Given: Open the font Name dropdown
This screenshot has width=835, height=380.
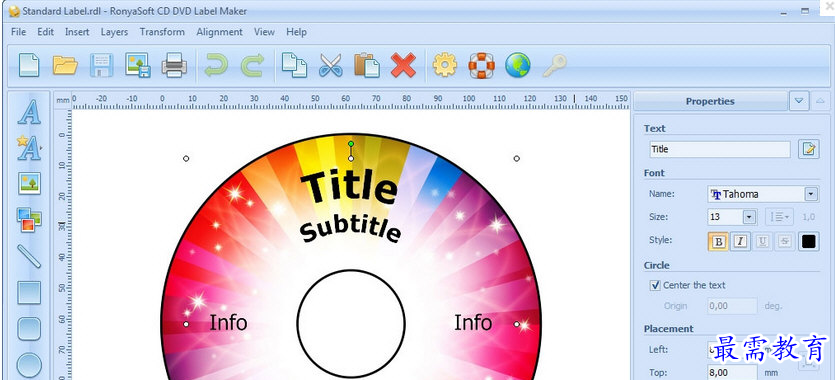Looking at the screenshot, I should click(811, 194).
